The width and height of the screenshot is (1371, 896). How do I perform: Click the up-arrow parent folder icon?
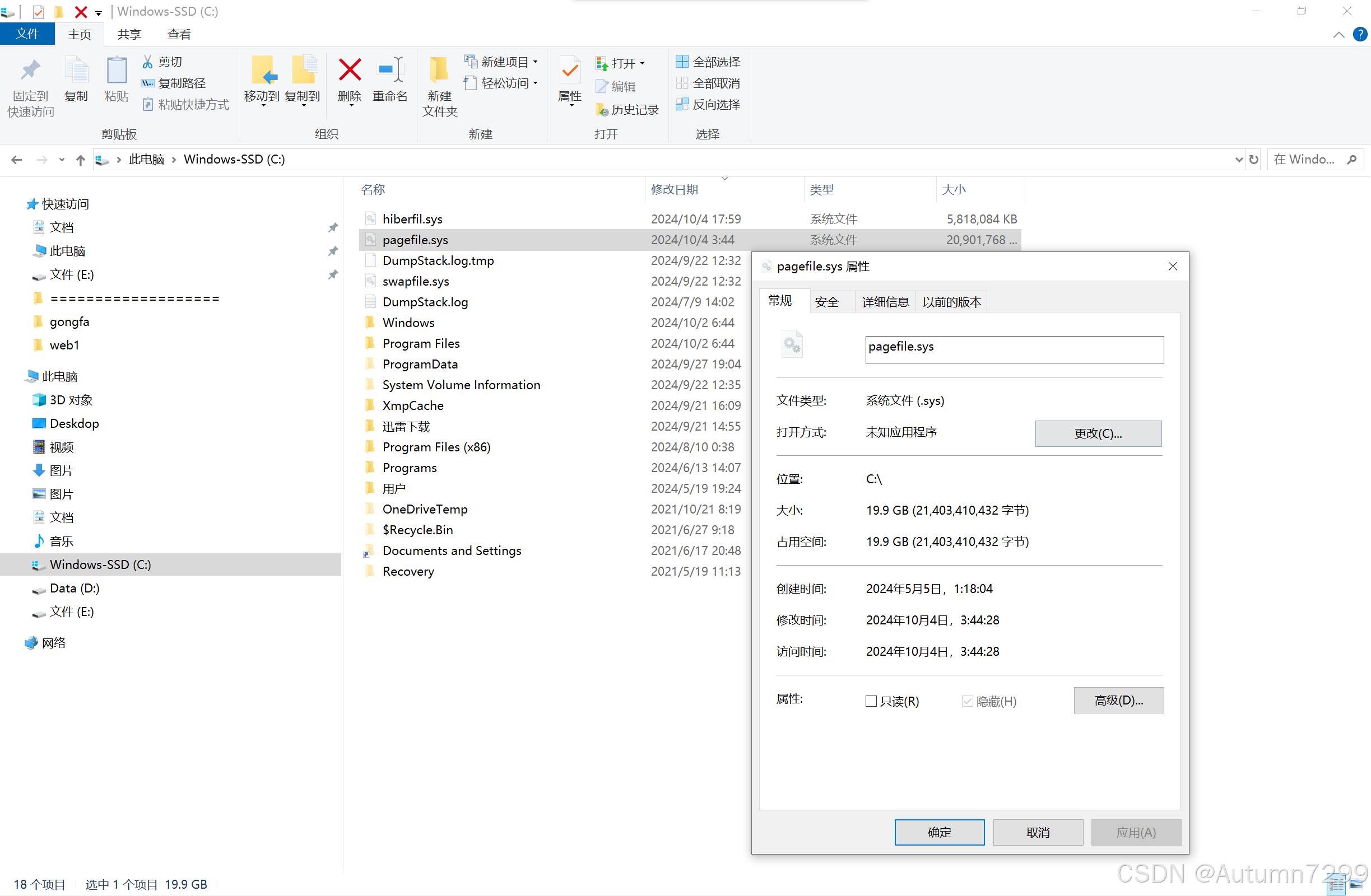pos(81,160)
